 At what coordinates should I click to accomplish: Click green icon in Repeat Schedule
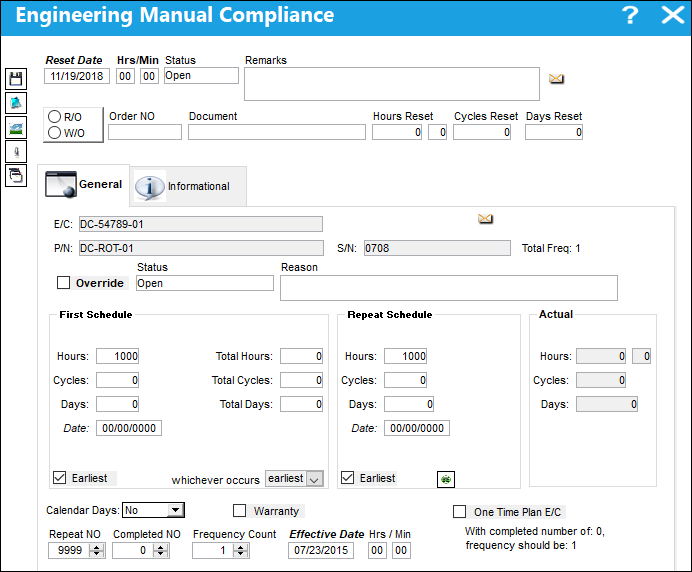click(446, 479)
